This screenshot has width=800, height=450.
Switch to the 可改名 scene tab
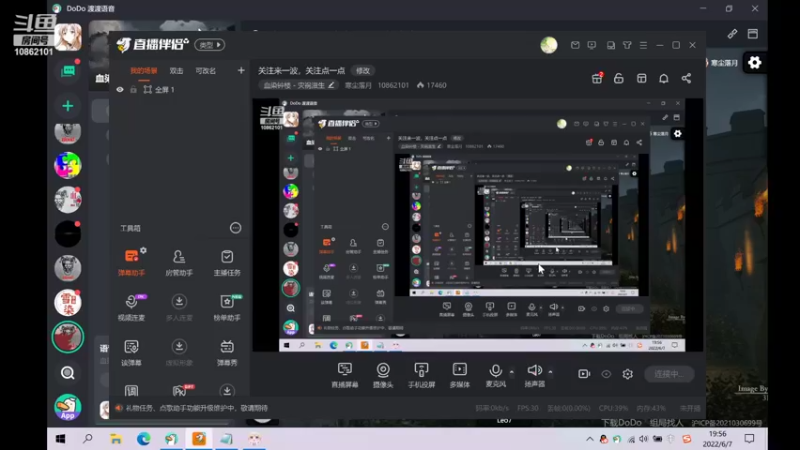pos(206,71)
